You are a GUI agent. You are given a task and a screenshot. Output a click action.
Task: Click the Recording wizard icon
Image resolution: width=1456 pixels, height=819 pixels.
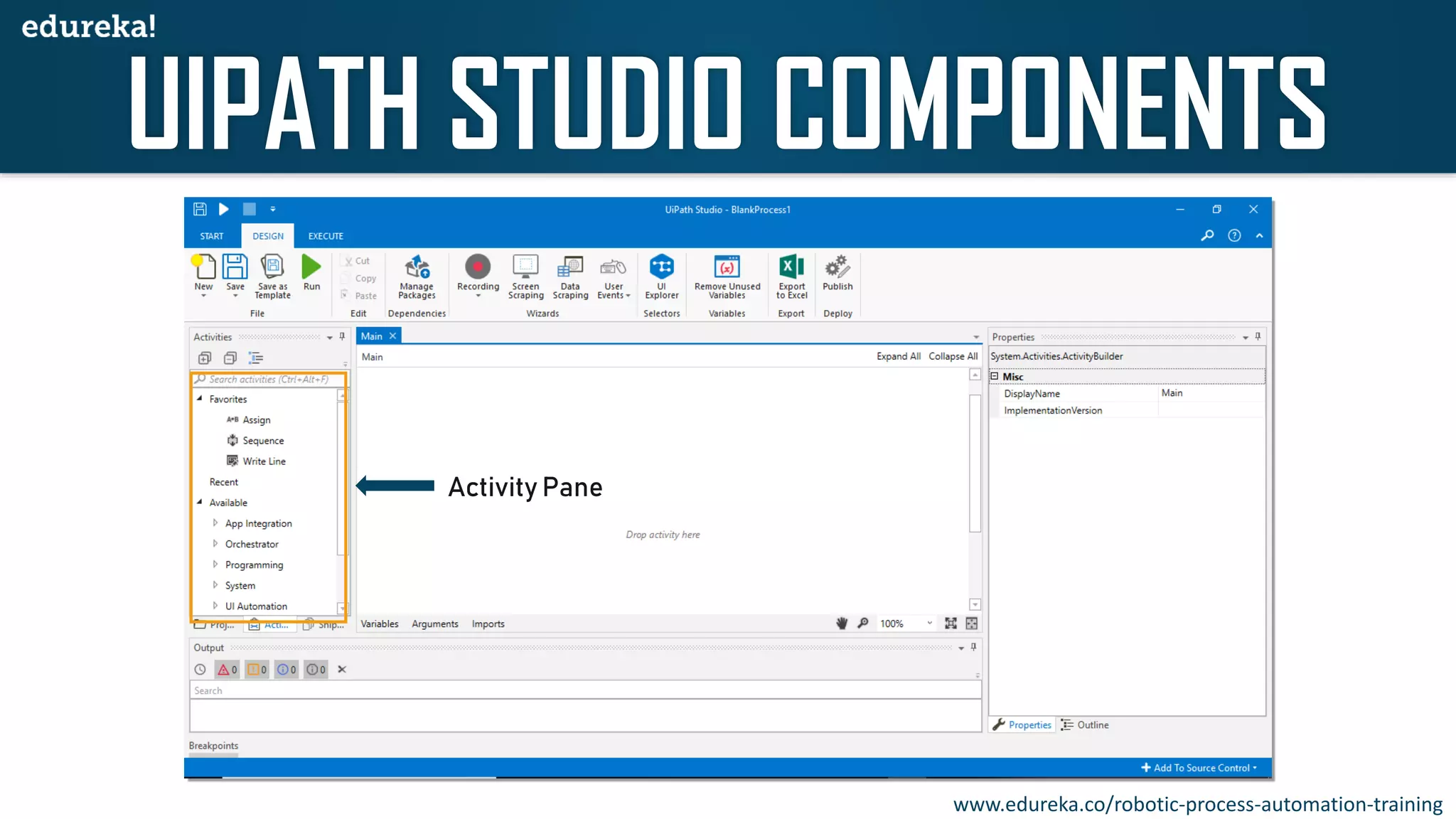[478, 267]
